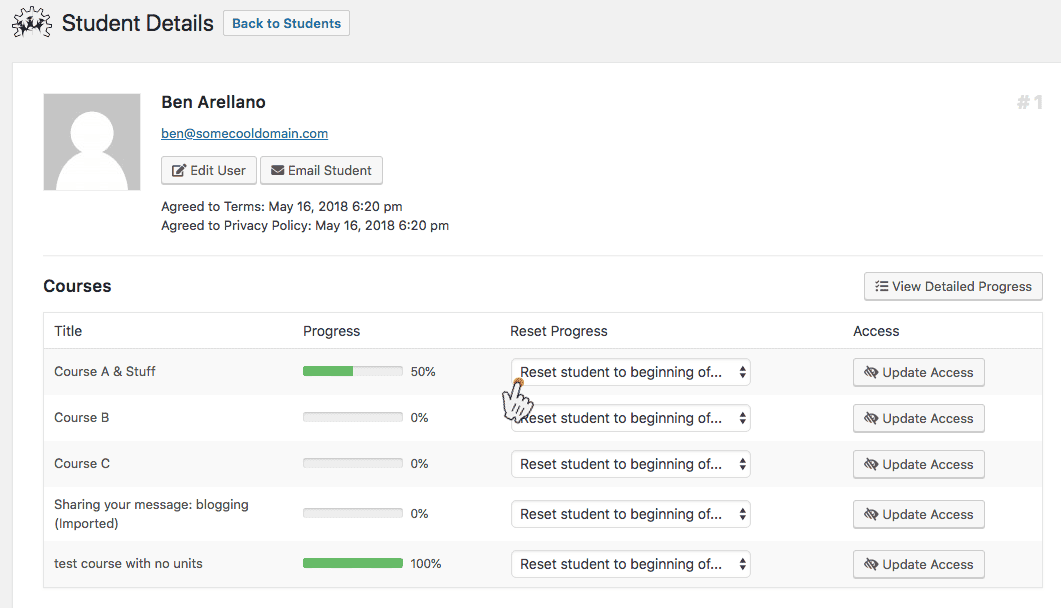The image size is (1061, 608).
Task: Click the Reset Progress column header
Action: [559, 331]
